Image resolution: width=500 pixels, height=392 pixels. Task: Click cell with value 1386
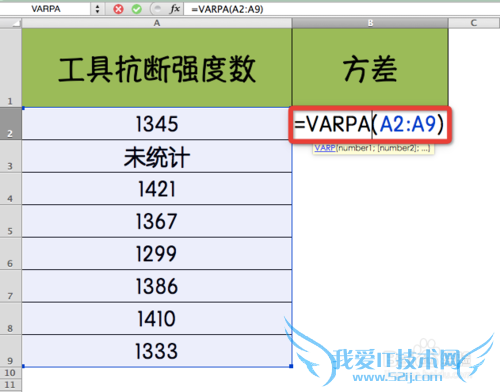click(x=157, y=286)
